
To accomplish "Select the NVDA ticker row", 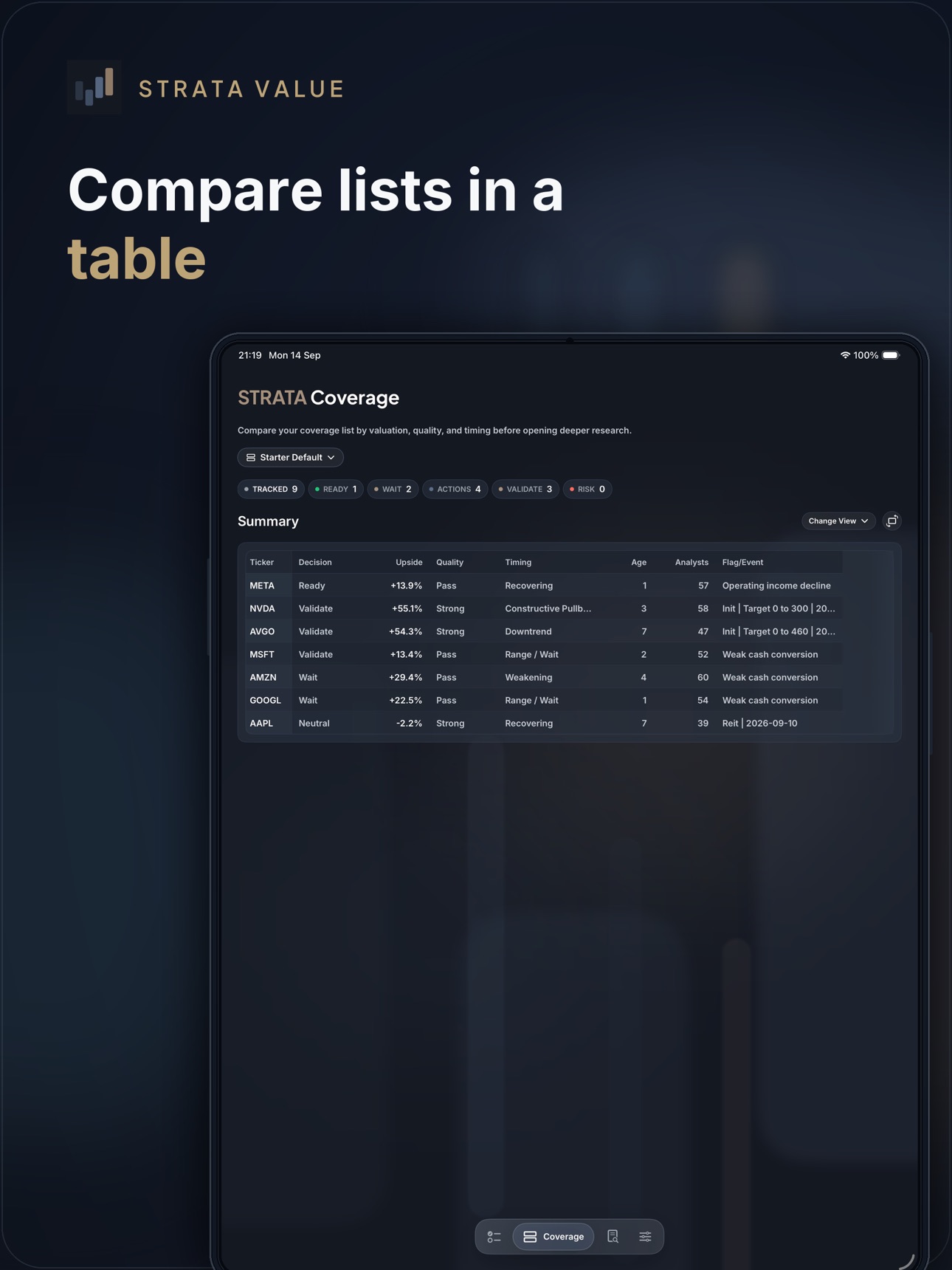I will click(544, 608).
